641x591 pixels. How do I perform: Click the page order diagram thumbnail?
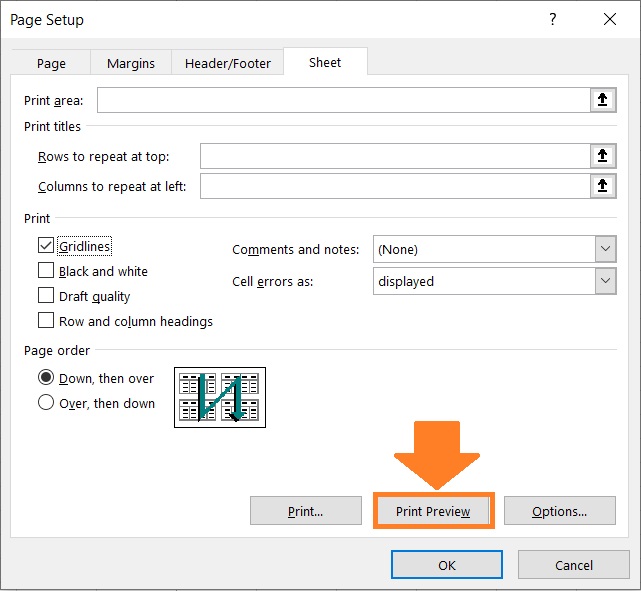click(x=220, y=397)
